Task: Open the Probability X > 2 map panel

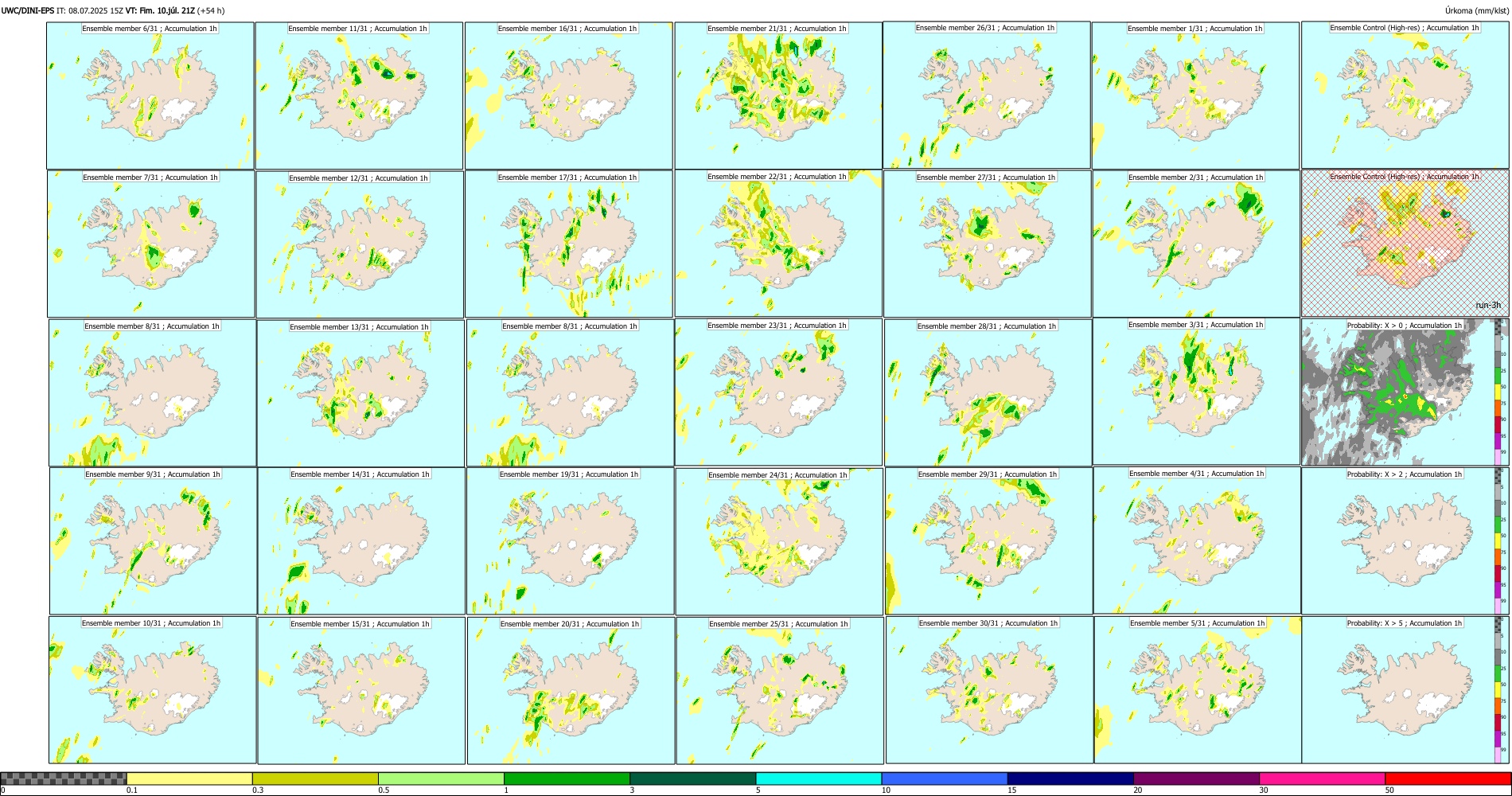Action: click(x=1399, y=540)
